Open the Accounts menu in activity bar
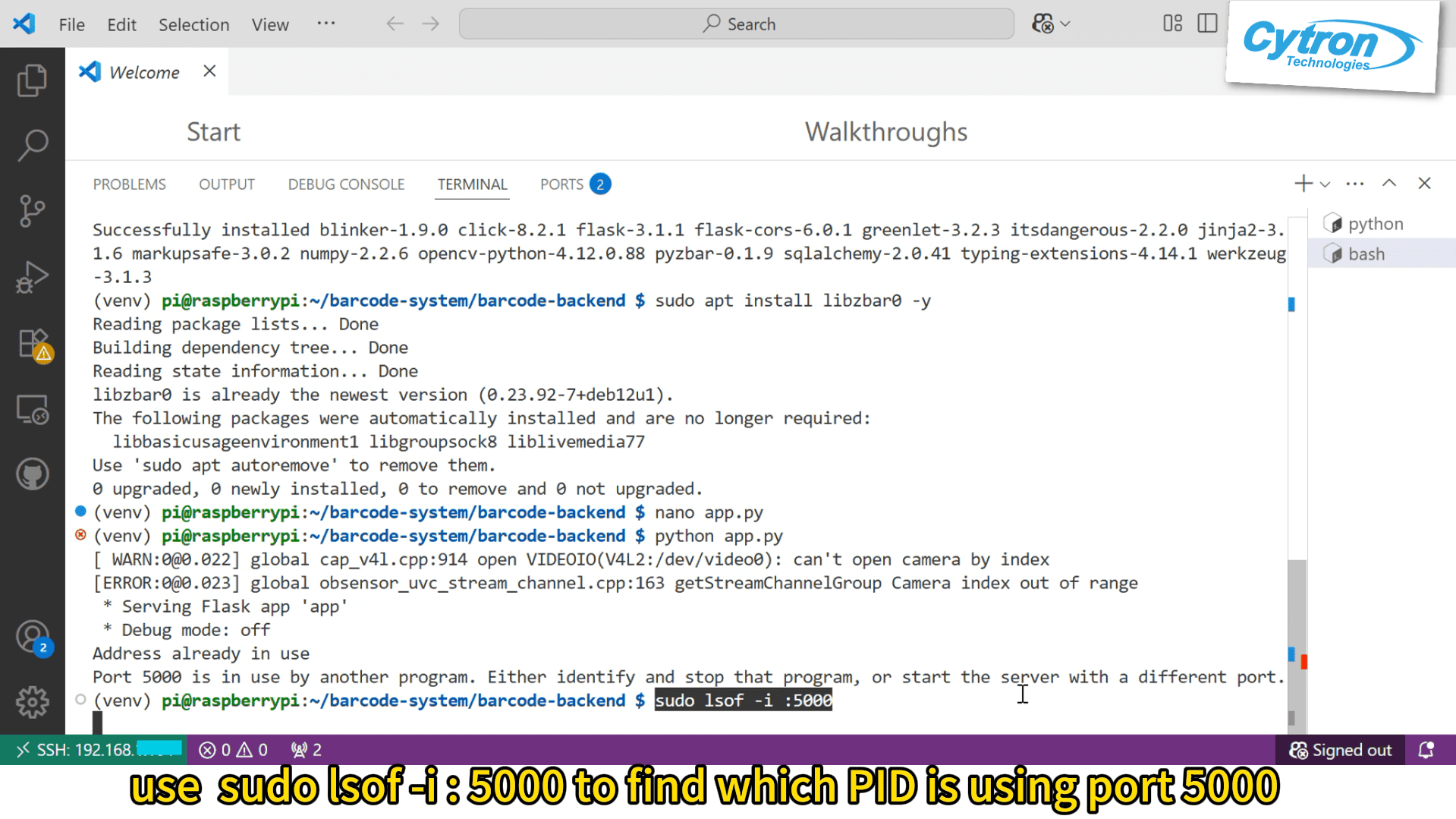 click(x=32, y=637)
